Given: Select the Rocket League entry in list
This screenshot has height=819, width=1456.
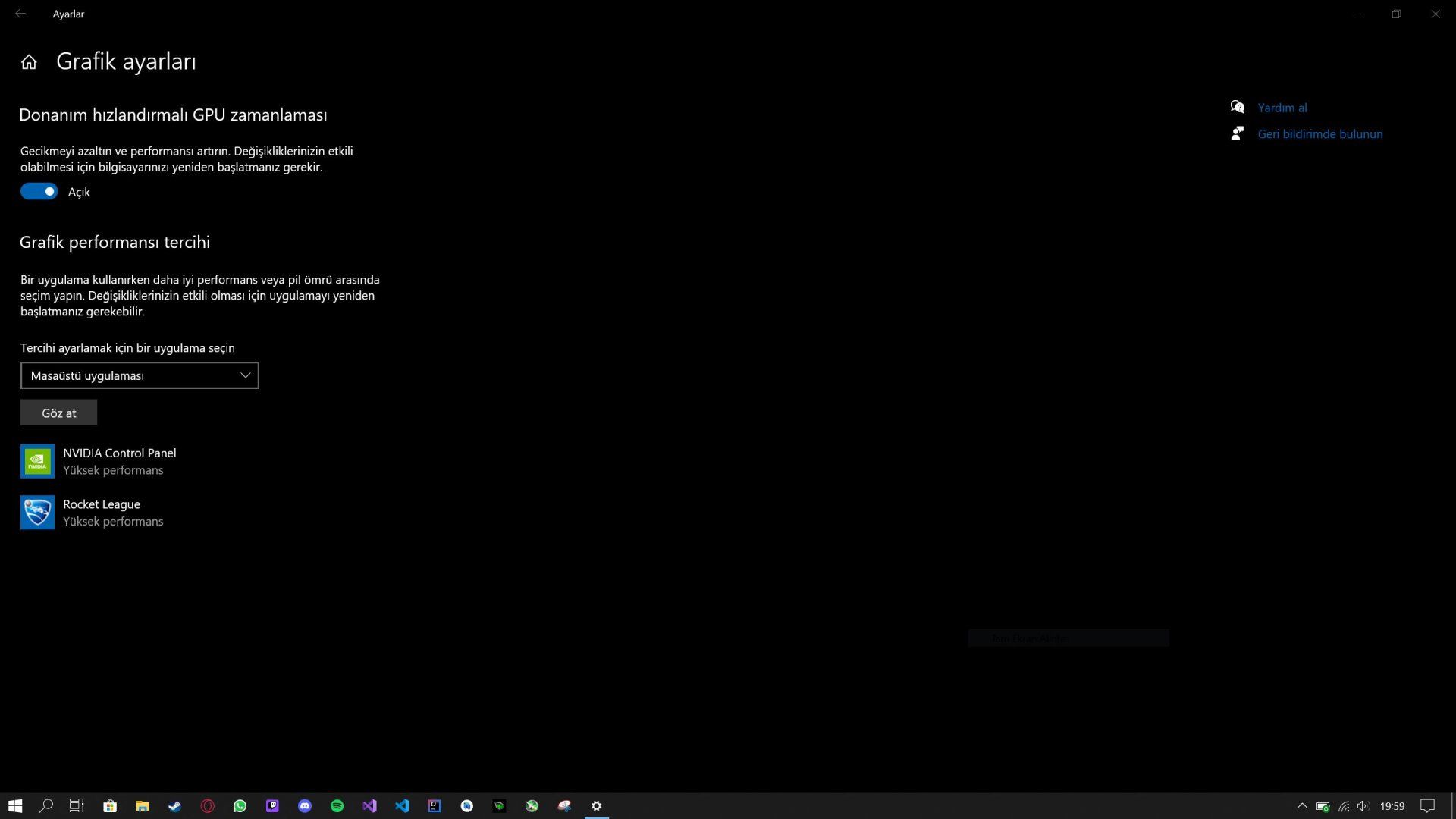Looking at the screenshot, I should pyautogui.click(x=102, y=512).
